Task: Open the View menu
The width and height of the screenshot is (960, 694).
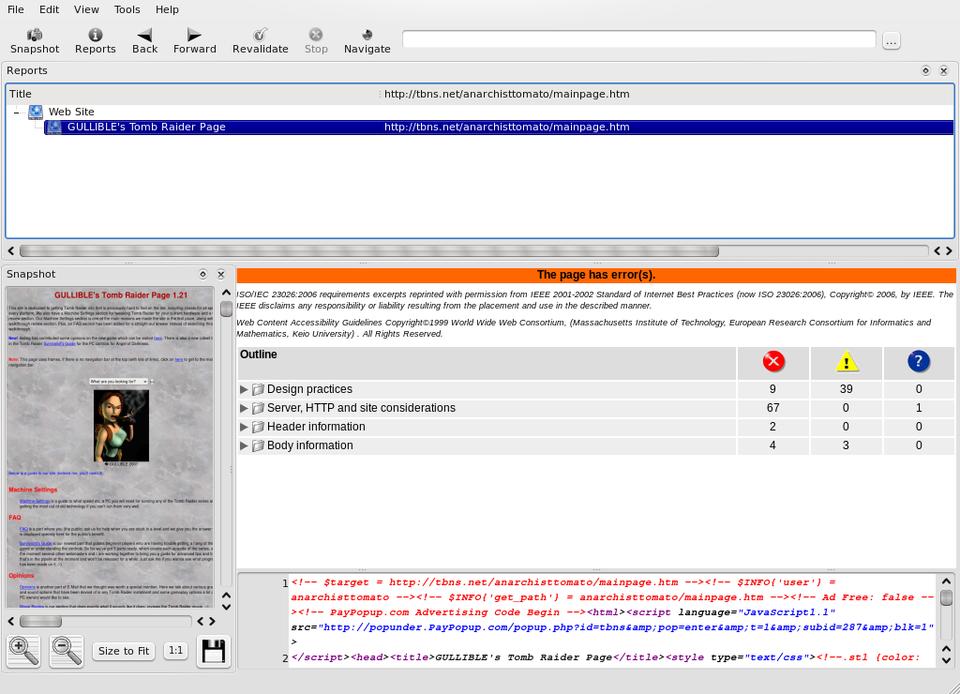Action: pos(86,9)
